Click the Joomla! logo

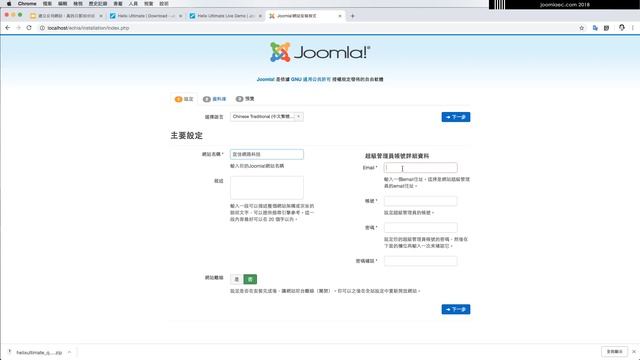(x=320, y=52)
